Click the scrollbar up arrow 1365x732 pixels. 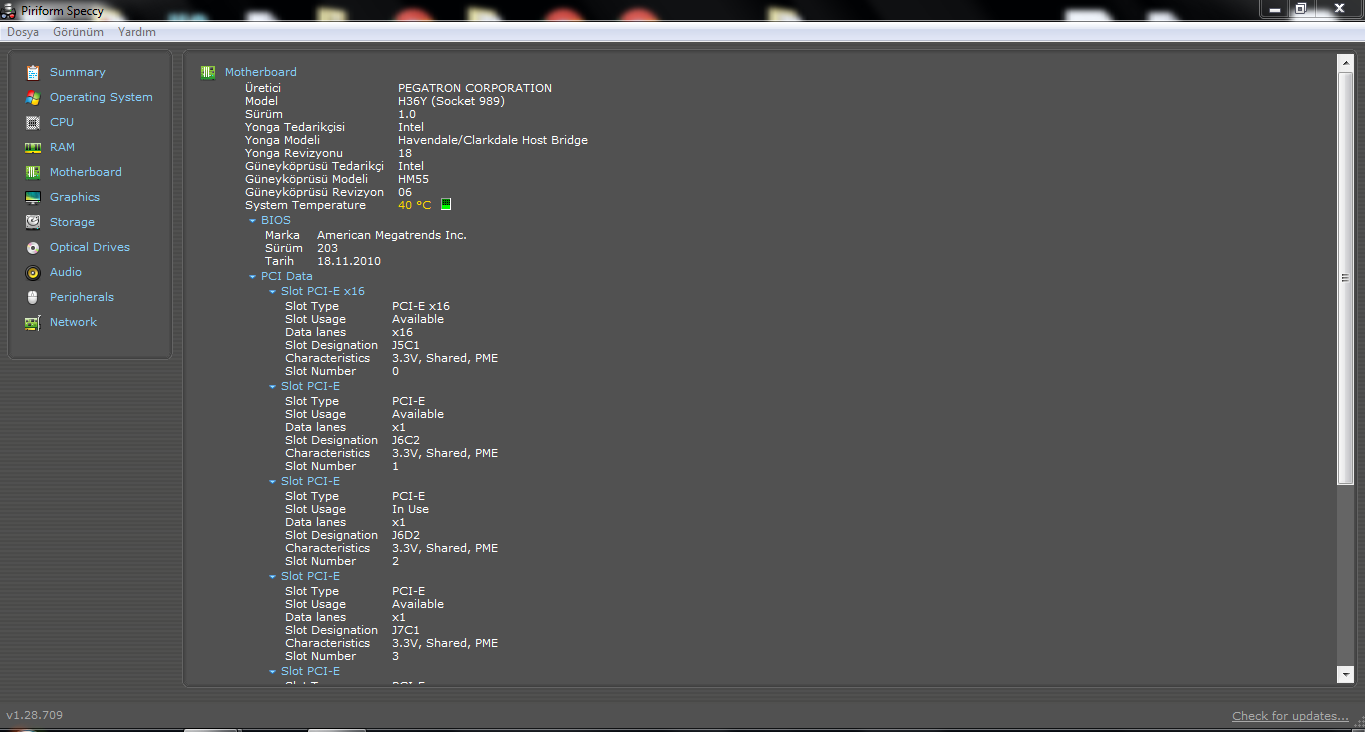point(1345,63)
